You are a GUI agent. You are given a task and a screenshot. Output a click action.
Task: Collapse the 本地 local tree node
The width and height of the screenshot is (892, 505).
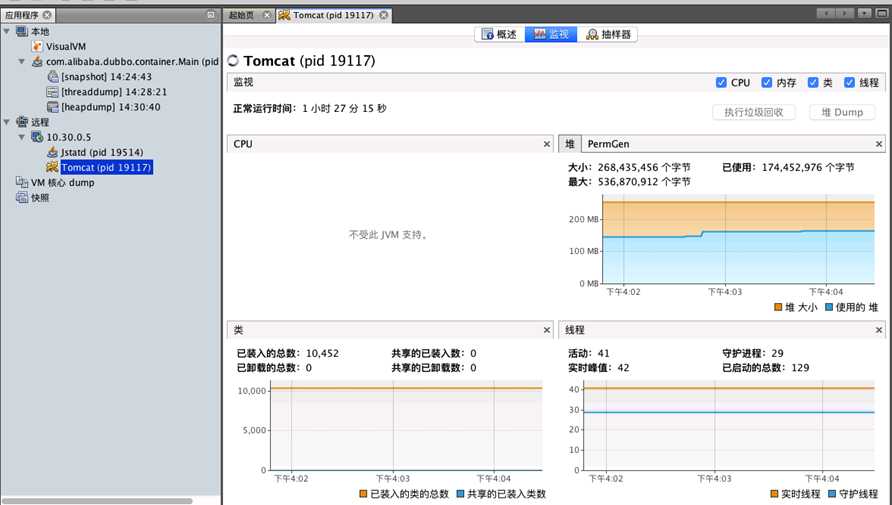(7, 31)
